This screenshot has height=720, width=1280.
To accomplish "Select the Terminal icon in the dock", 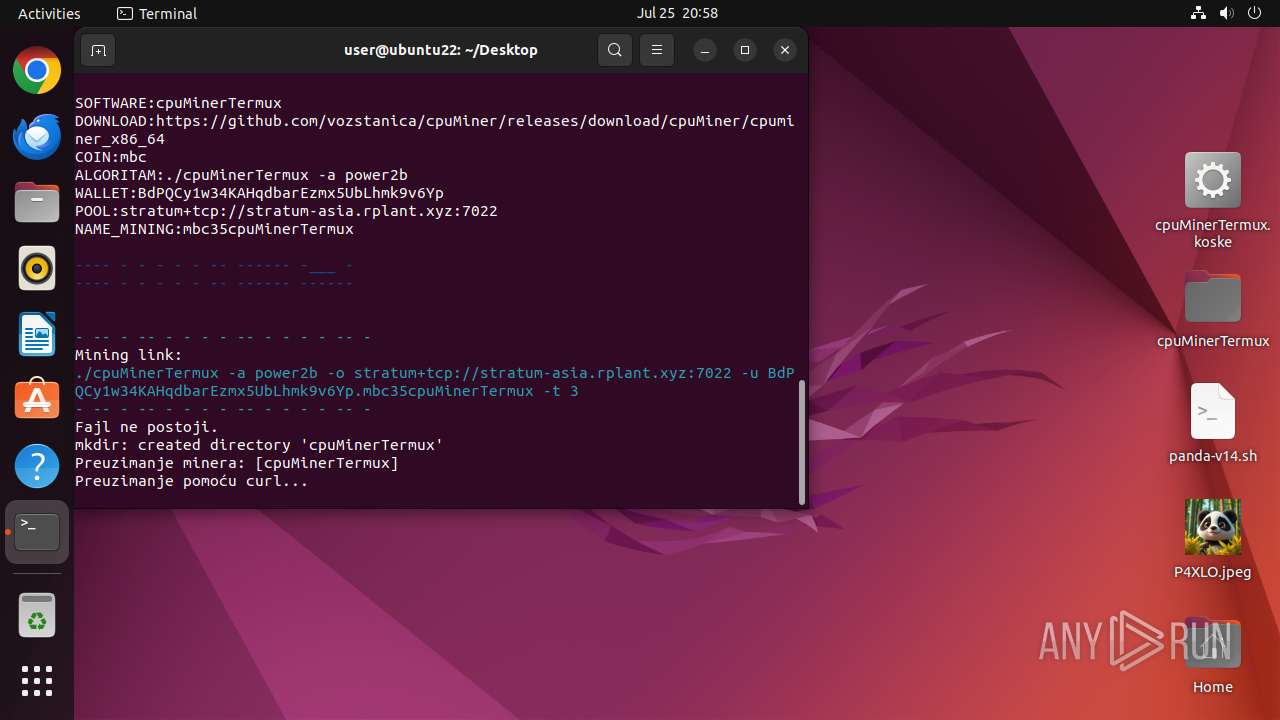I will coord(37,532).
